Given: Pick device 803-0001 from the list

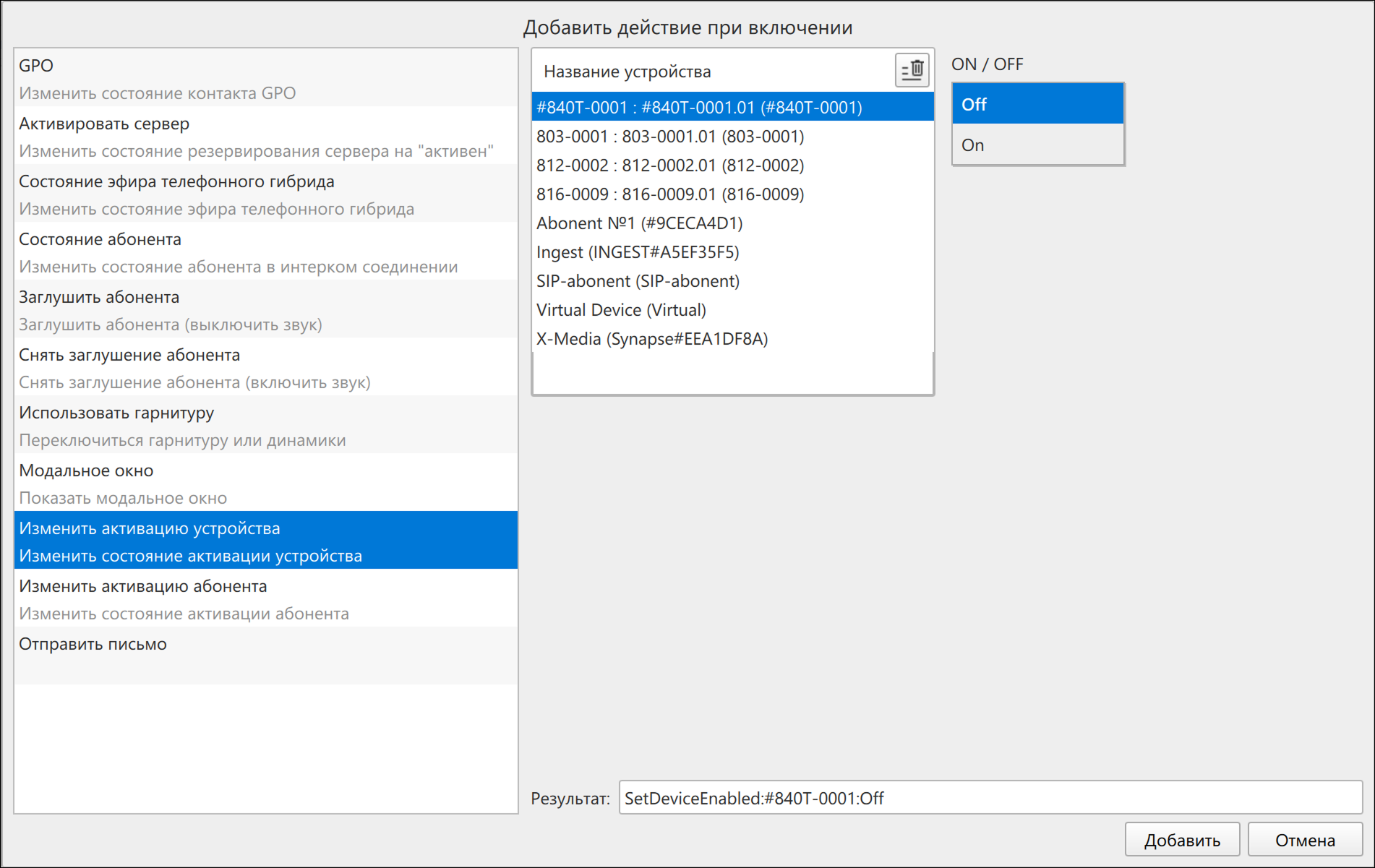Looking at the screenshot, I should click(x=732, y=136).
